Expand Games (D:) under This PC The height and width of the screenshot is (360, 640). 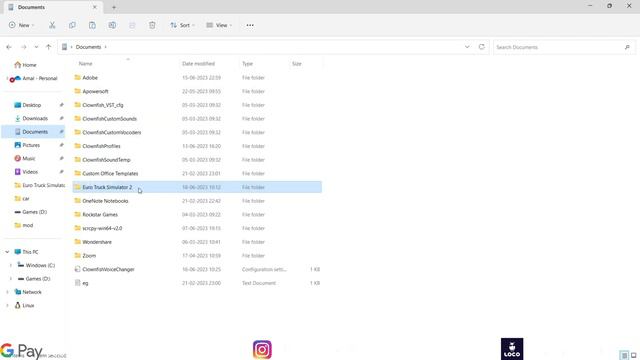[x=11, y=279]
